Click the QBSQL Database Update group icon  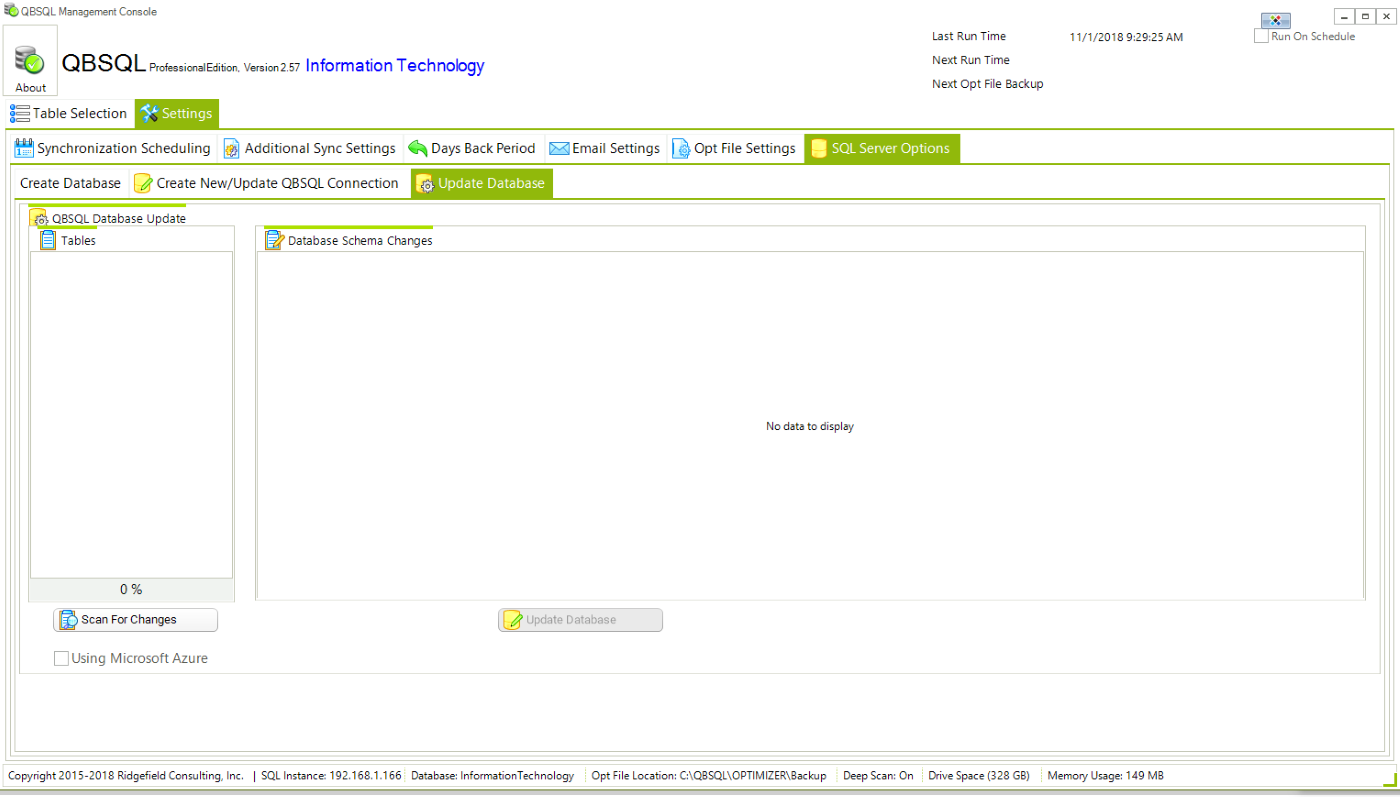[40, 218]
